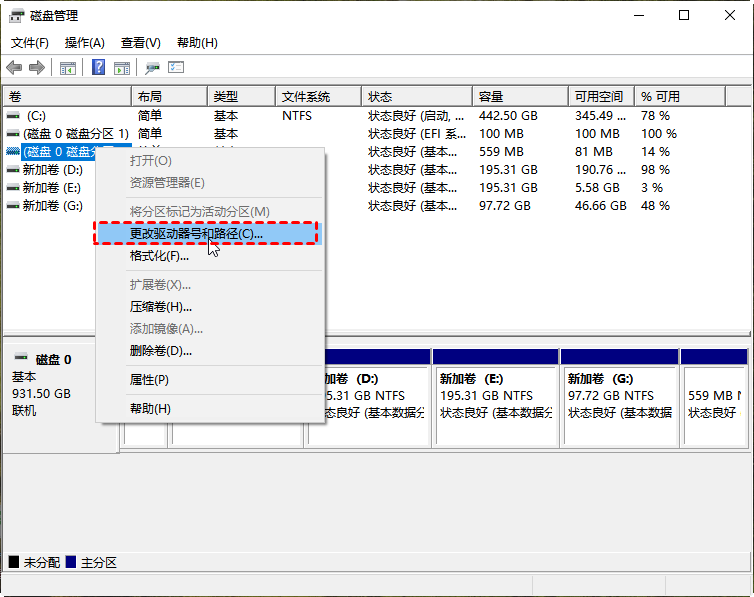Click the Show/Hide Console Tree icon
The image size is (754, 597).
coord(68,68)
